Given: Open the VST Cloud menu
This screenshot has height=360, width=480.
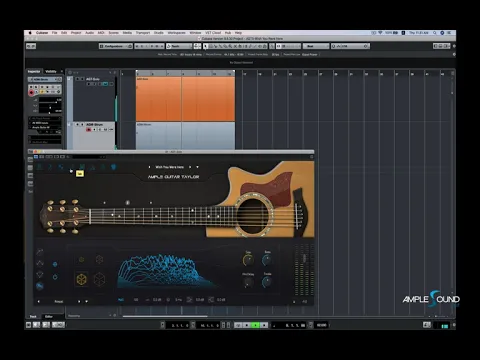Looking at the screenshot, I should [x=213, y=33].
